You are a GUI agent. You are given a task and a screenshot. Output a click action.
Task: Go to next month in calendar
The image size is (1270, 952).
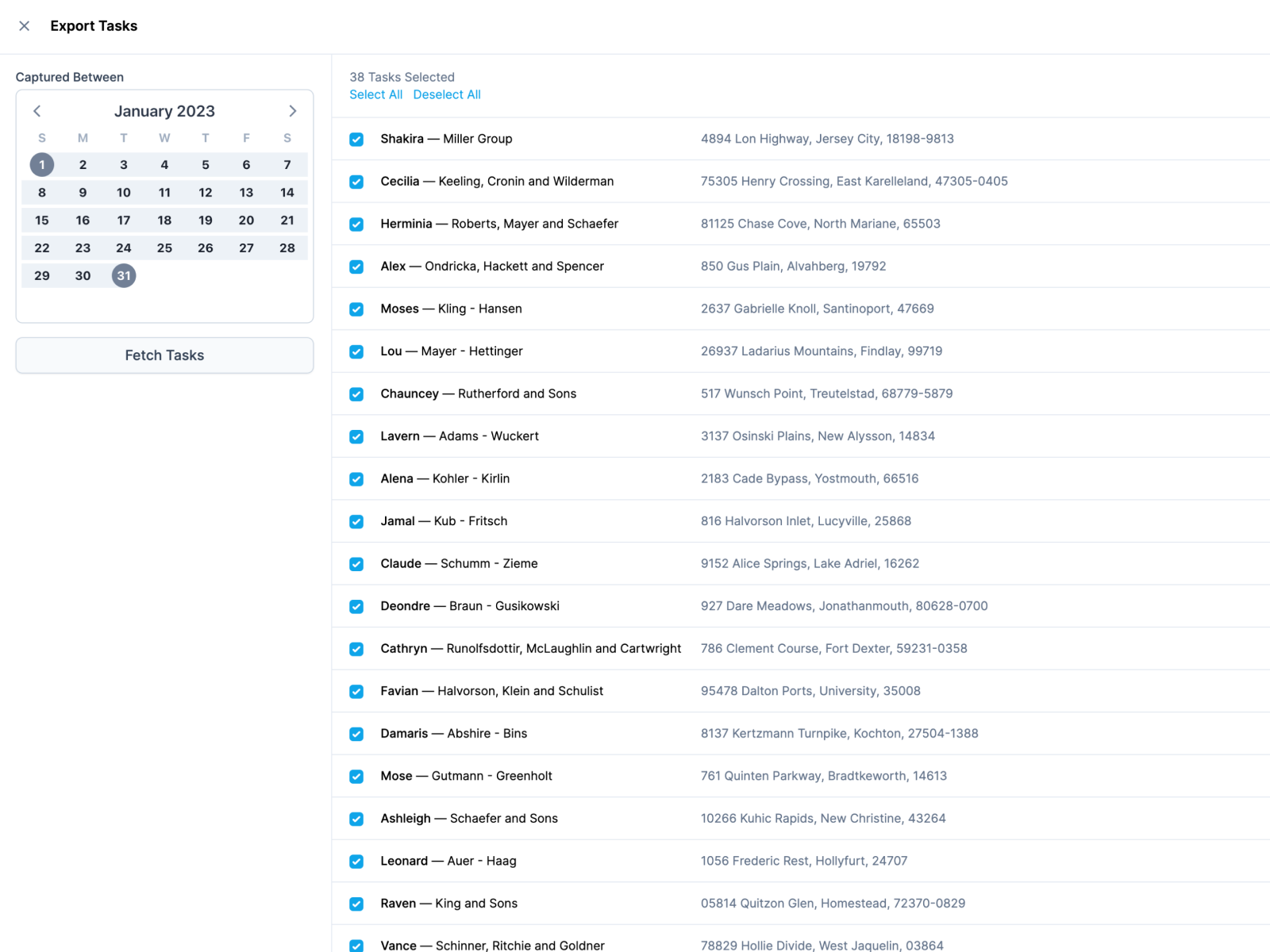click(x=292, y=111)
